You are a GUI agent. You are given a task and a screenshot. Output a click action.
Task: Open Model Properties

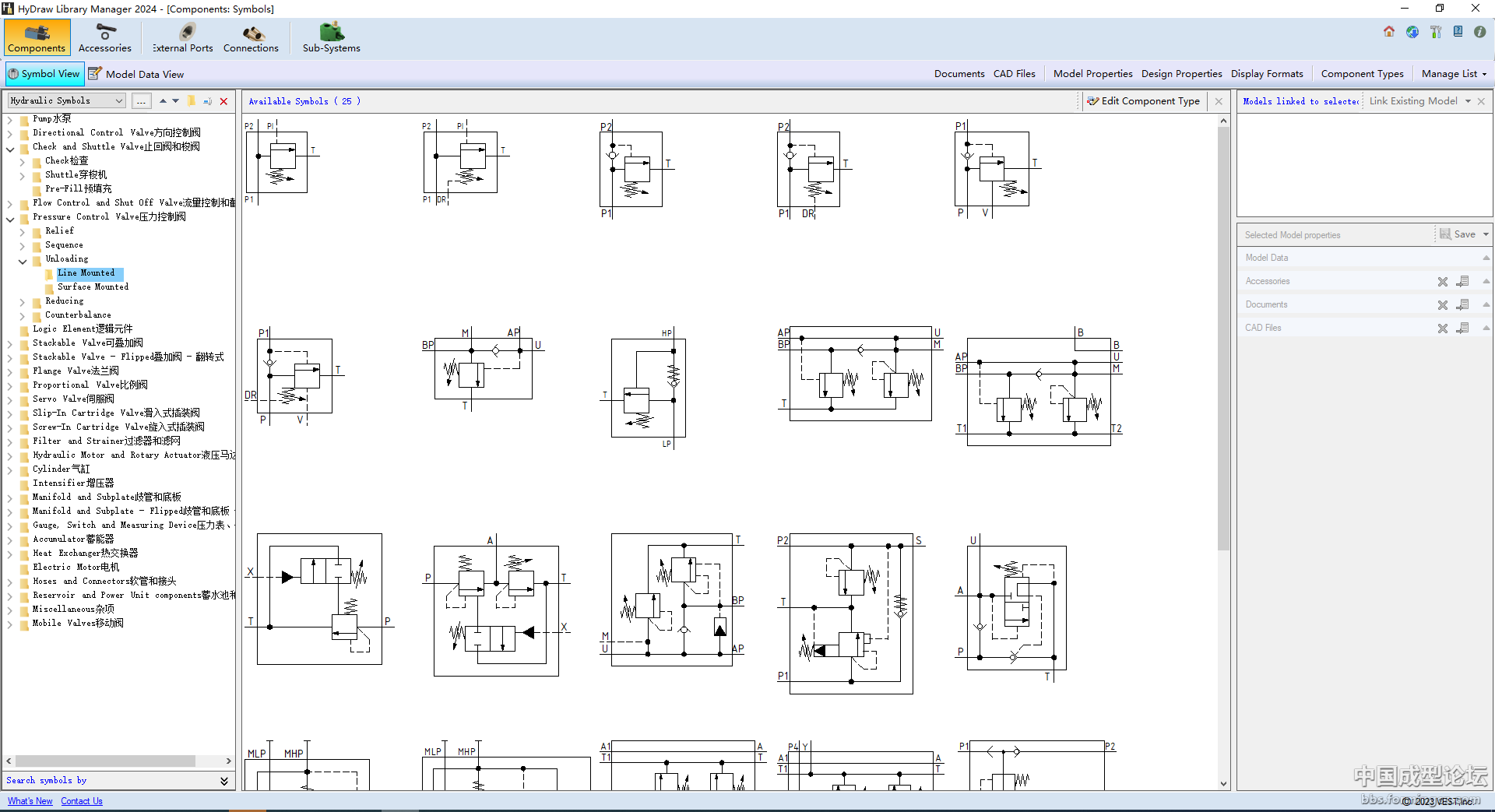click(1093, 74)
